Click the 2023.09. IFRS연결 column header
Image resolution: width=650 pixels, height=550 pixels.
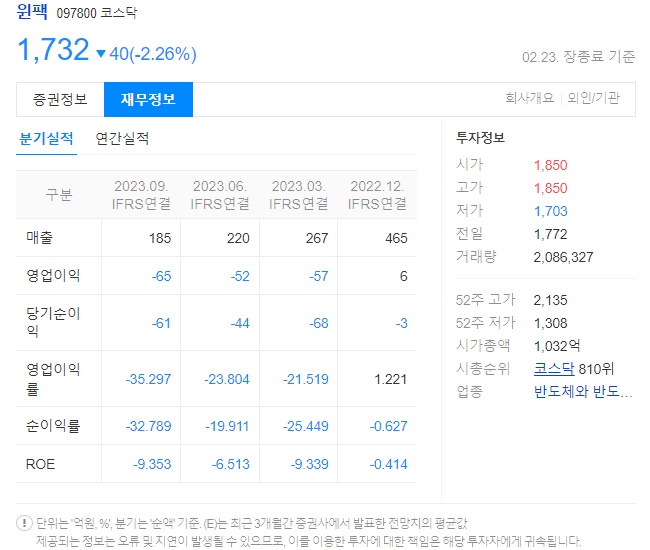coord(141,195)
